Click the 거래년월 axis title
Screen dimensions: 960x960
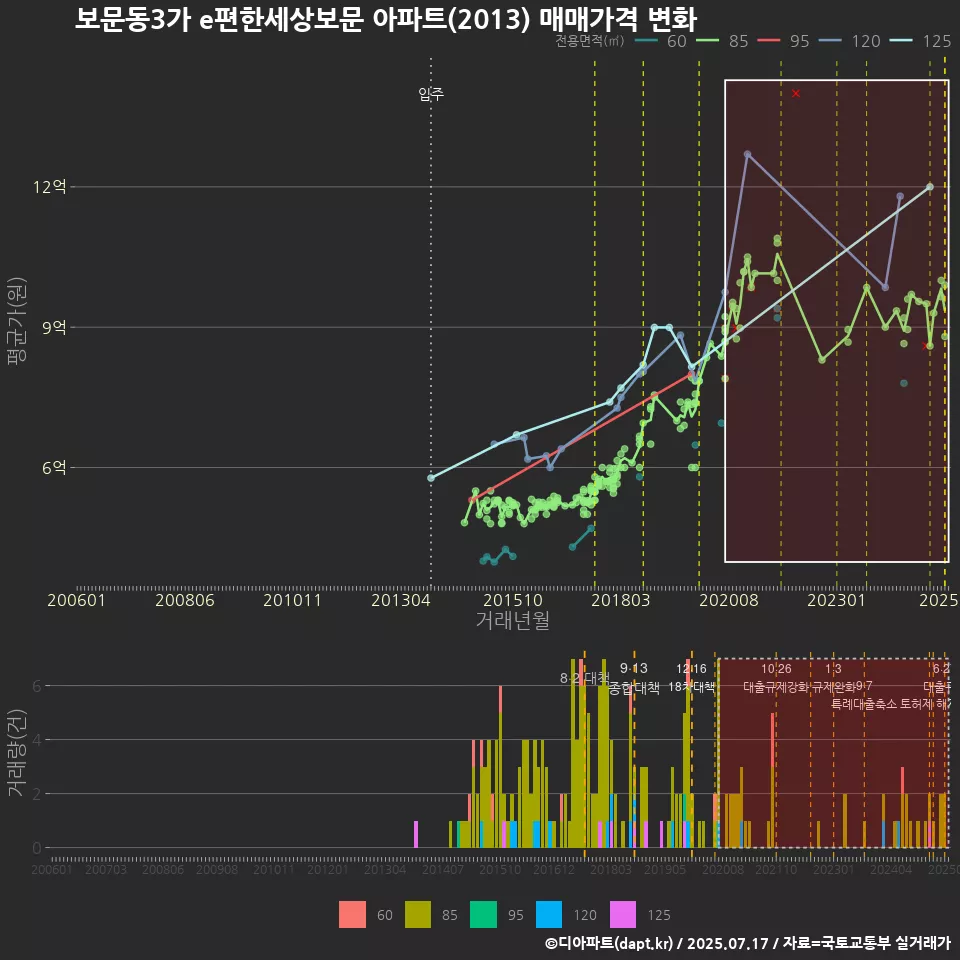(x=512, y=620)
